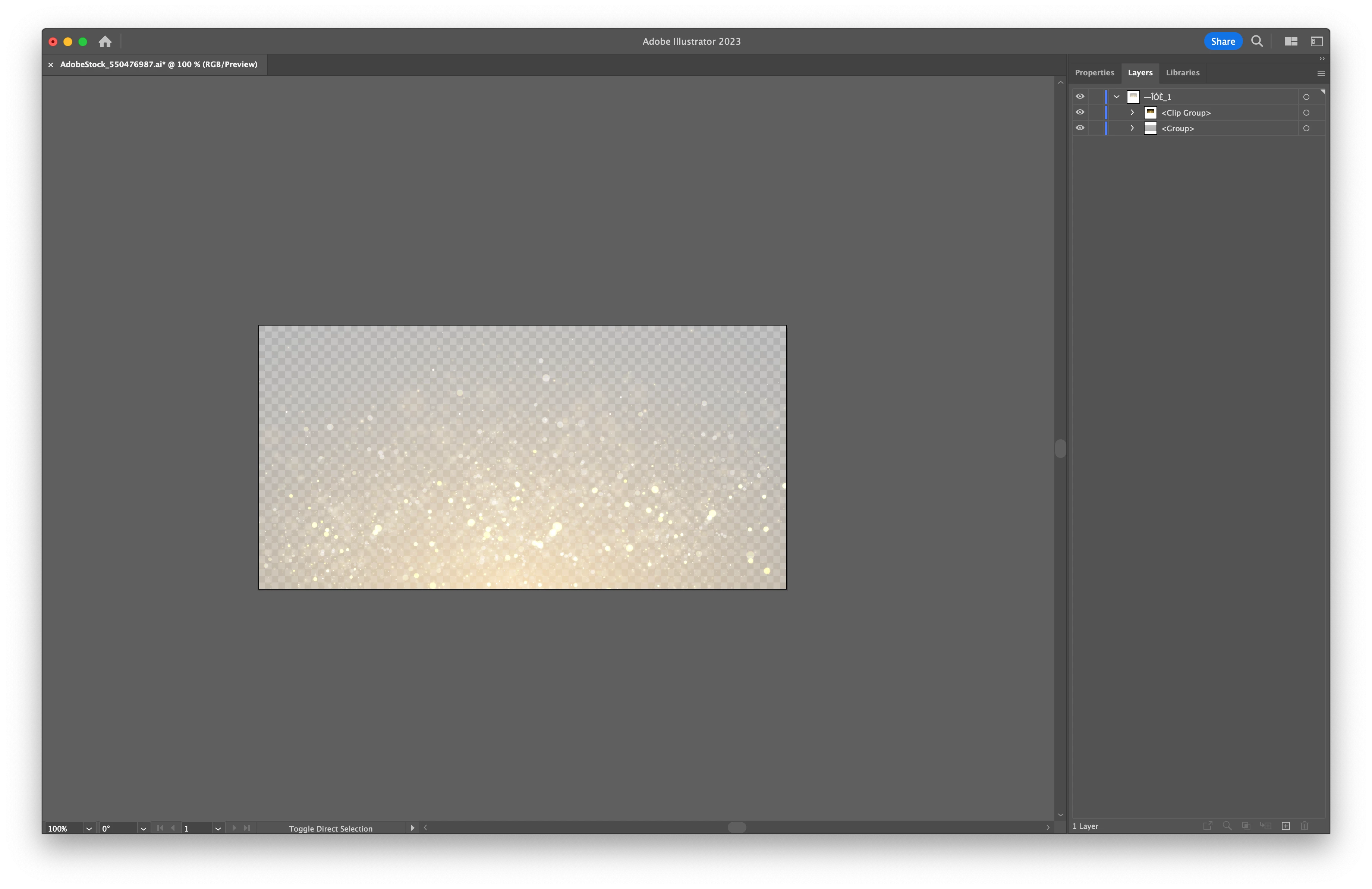Viewport: 1372px width, 889px height.
Task: Switch to the Properties tab
Action: [x=1094, y=73]
